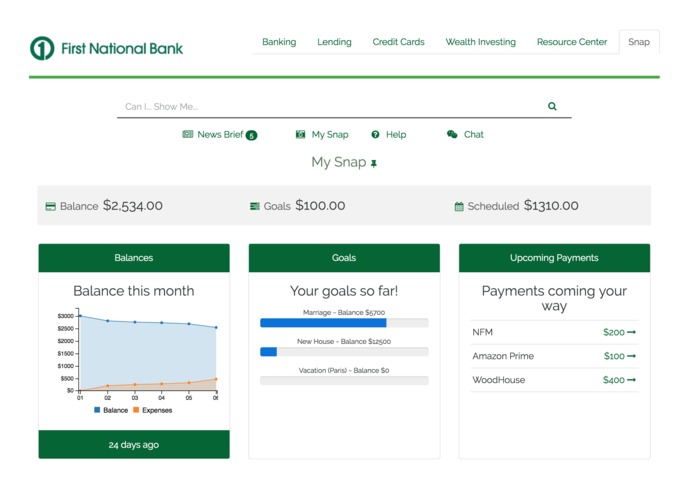
Task: Click the Goals card header
Action: coord(344,258)
